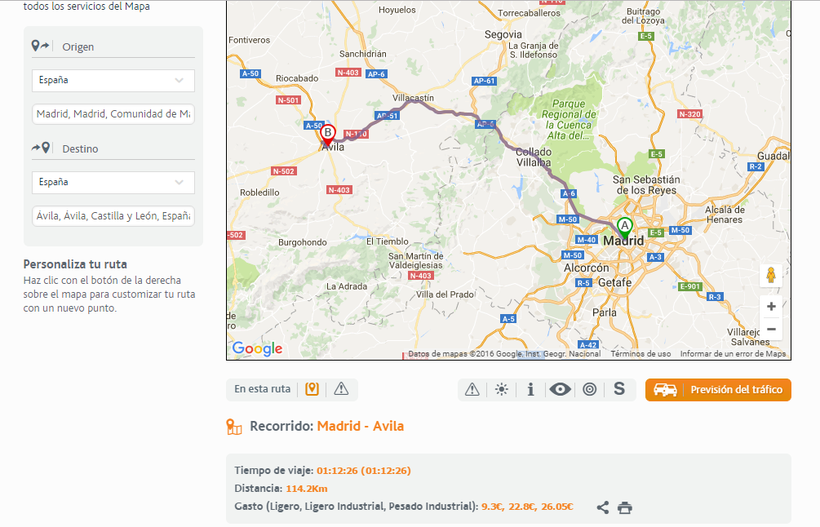Zoom in the map with plus button
820x527 pixels.
771,306
